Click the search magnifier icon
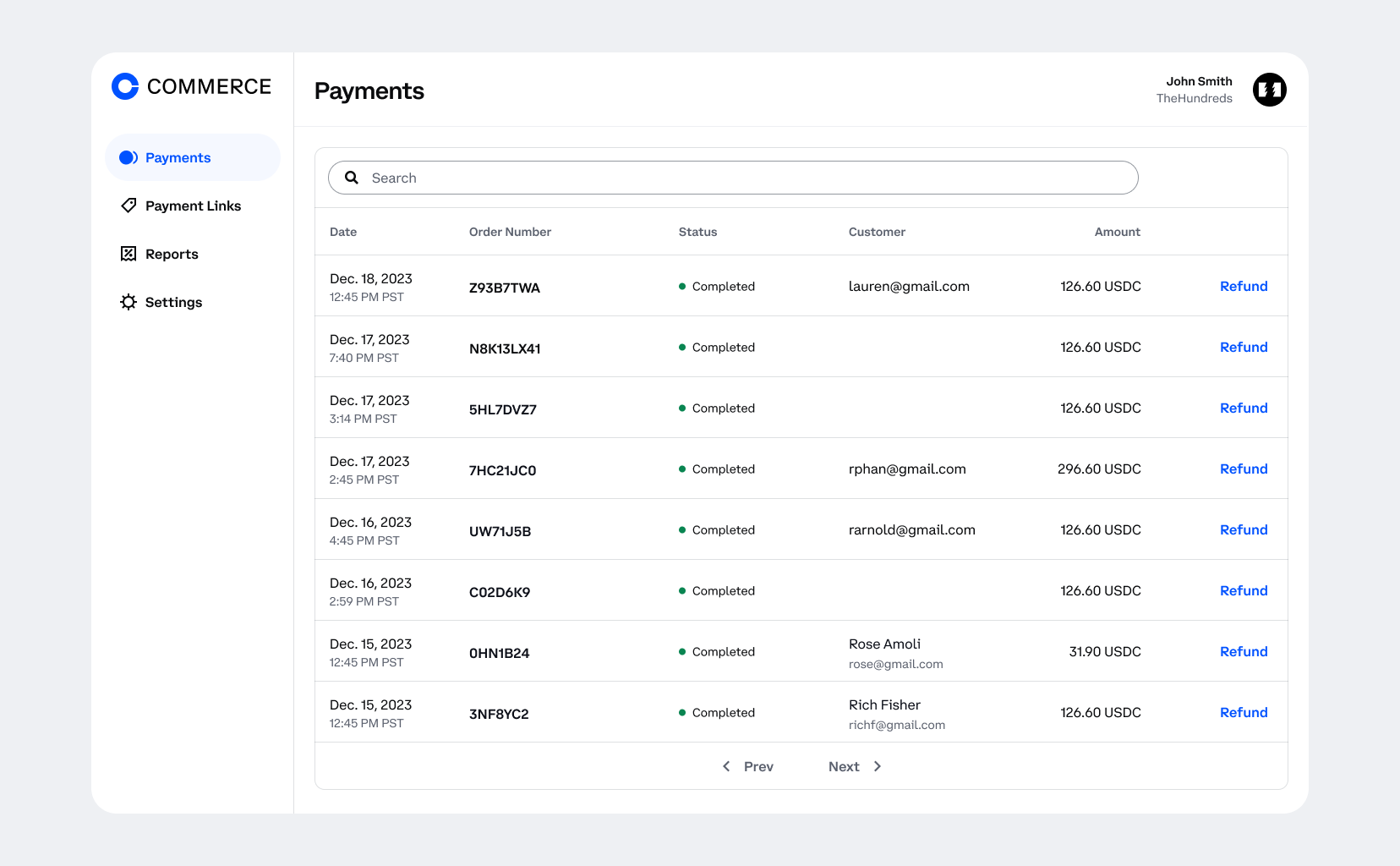Image resolution: width=1400 pixels, height=866 pixels. [352, 178]
